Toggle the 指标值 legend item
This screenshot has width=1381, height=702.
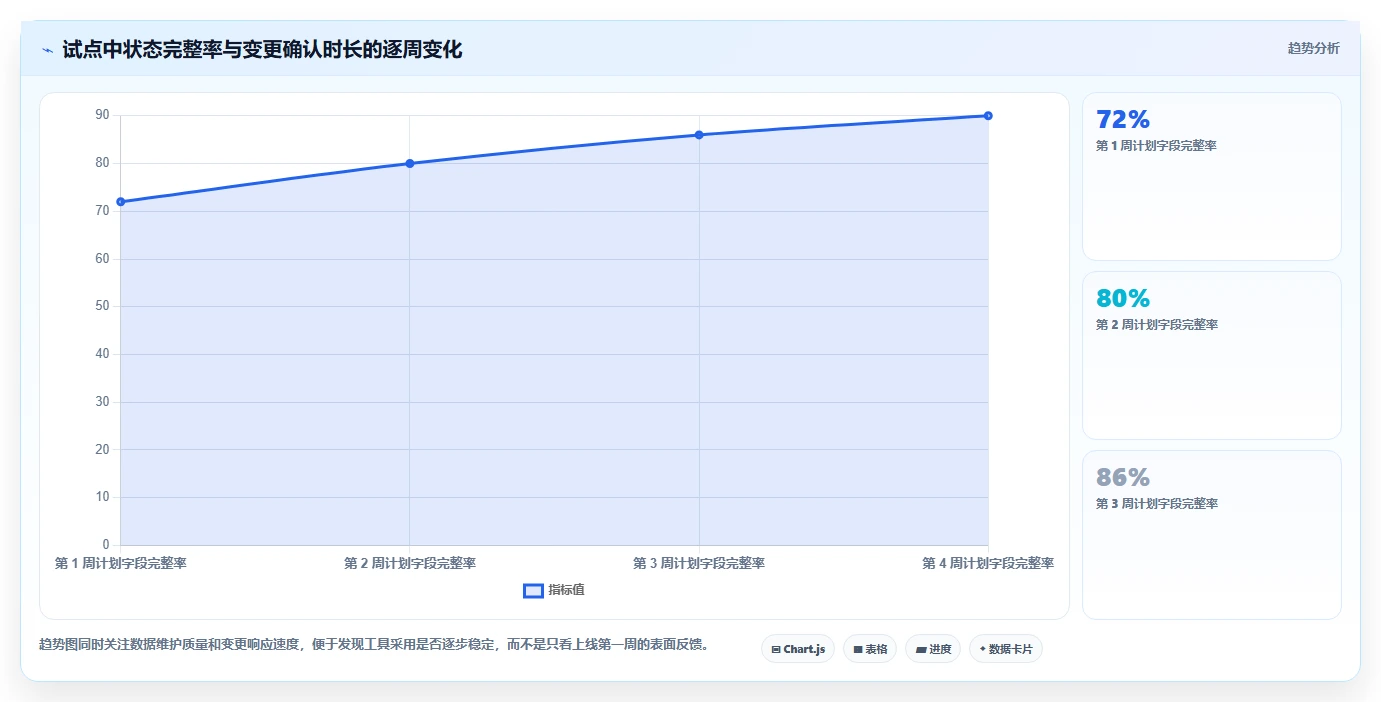(554, 590)
